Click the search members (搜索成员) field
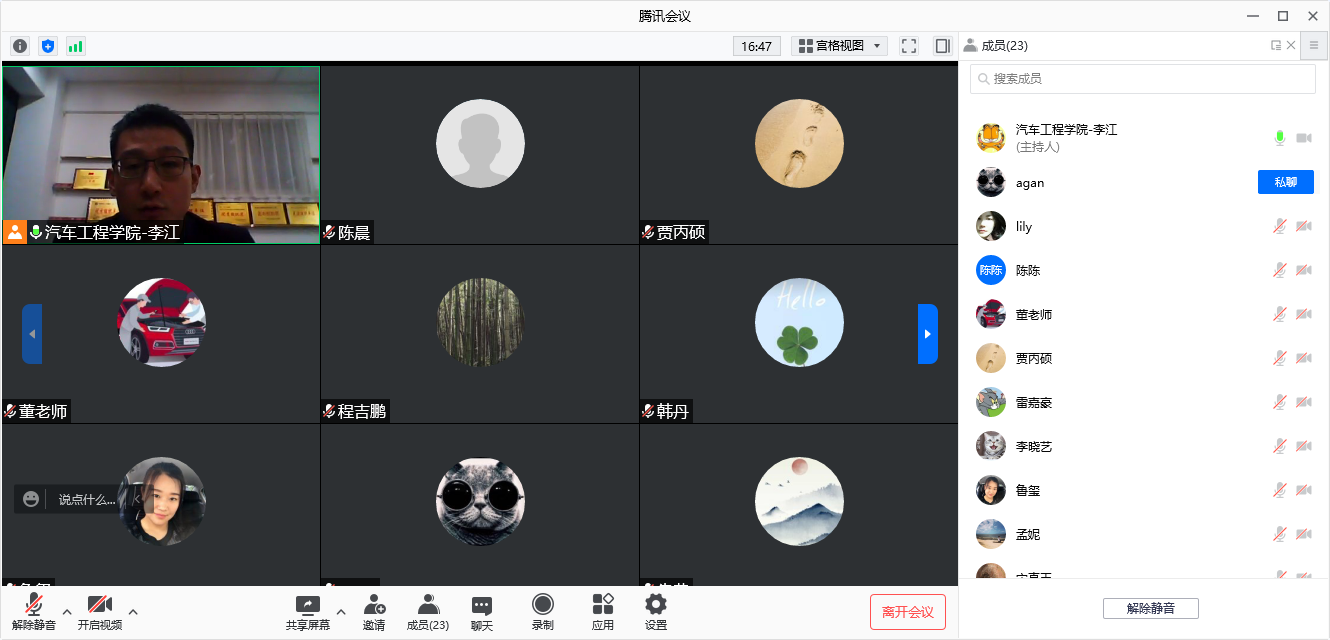1330x640 pixels. [1143, 79]
